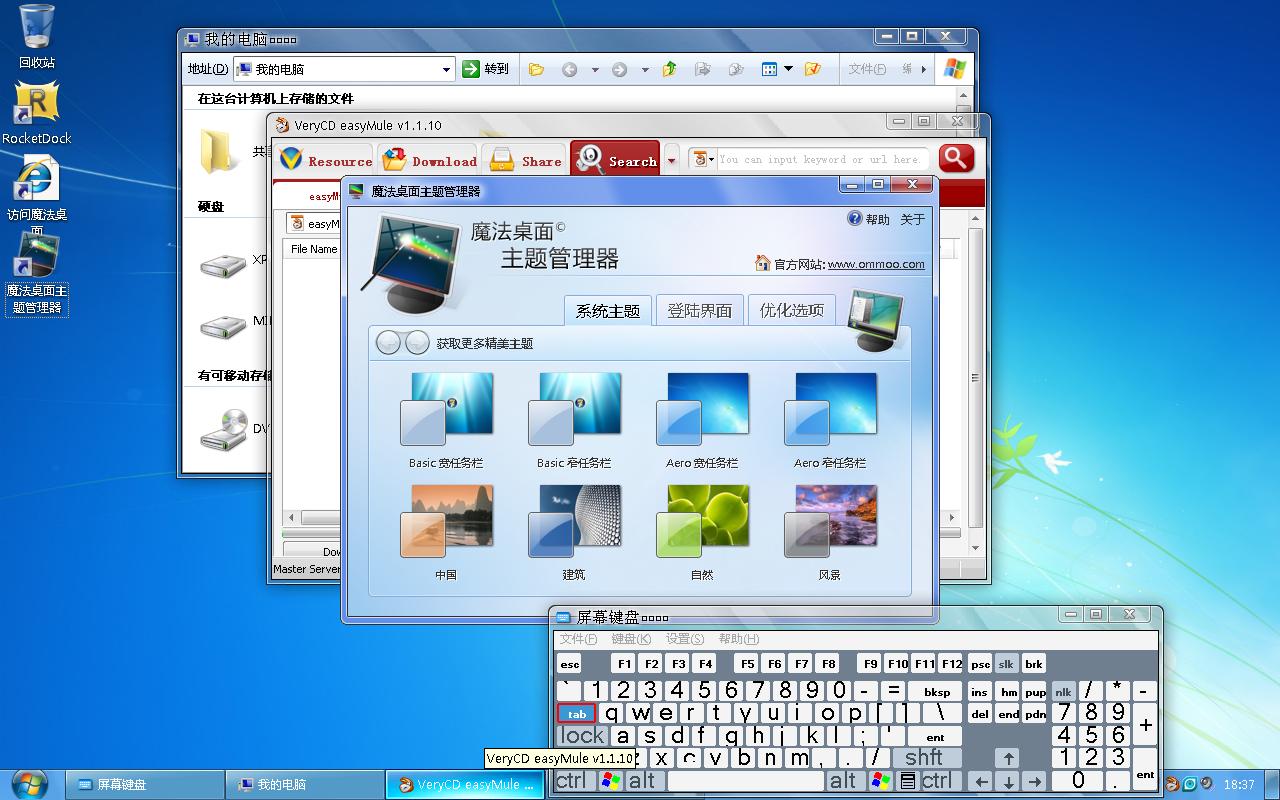This screenshot has width=1280, height=800.
Task: Switch to the 登陆界面 tab
Action: pos(699,310)
